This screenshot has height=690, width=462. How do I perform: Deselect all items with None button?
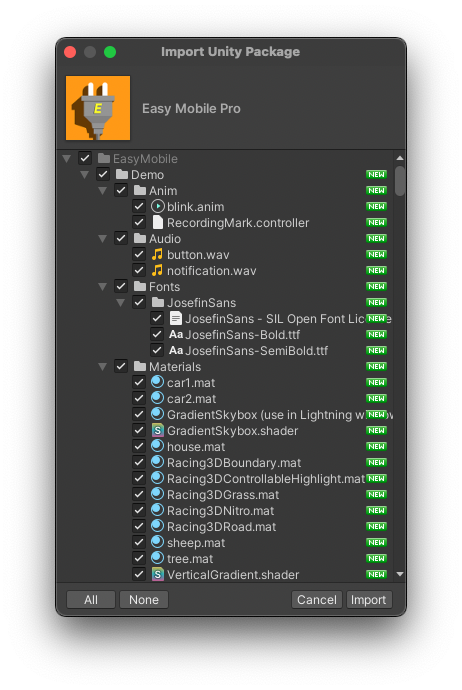(144, 599)
